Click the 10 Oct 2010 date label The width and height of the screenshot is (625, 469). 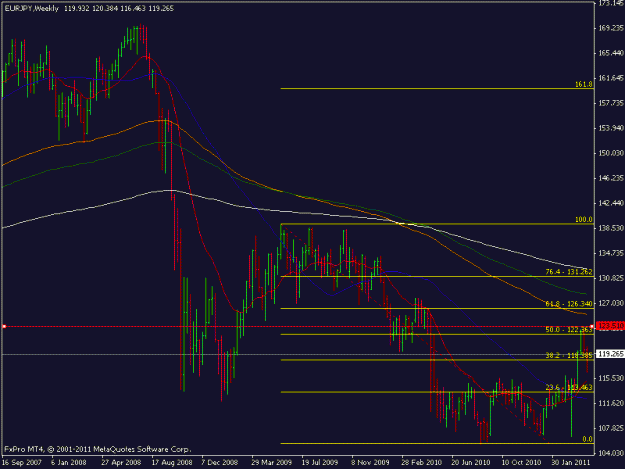point(521,463)
